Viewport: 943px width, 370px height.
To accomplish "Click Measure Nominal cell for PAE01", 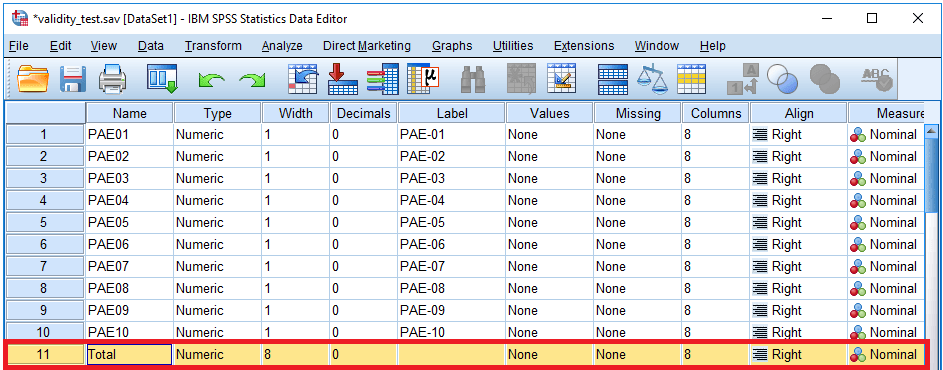I will click(x=885, y=135).
